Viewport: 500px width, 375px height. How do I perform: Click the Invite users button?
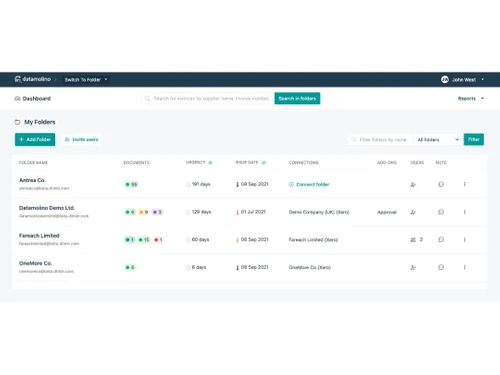(81, 139)
